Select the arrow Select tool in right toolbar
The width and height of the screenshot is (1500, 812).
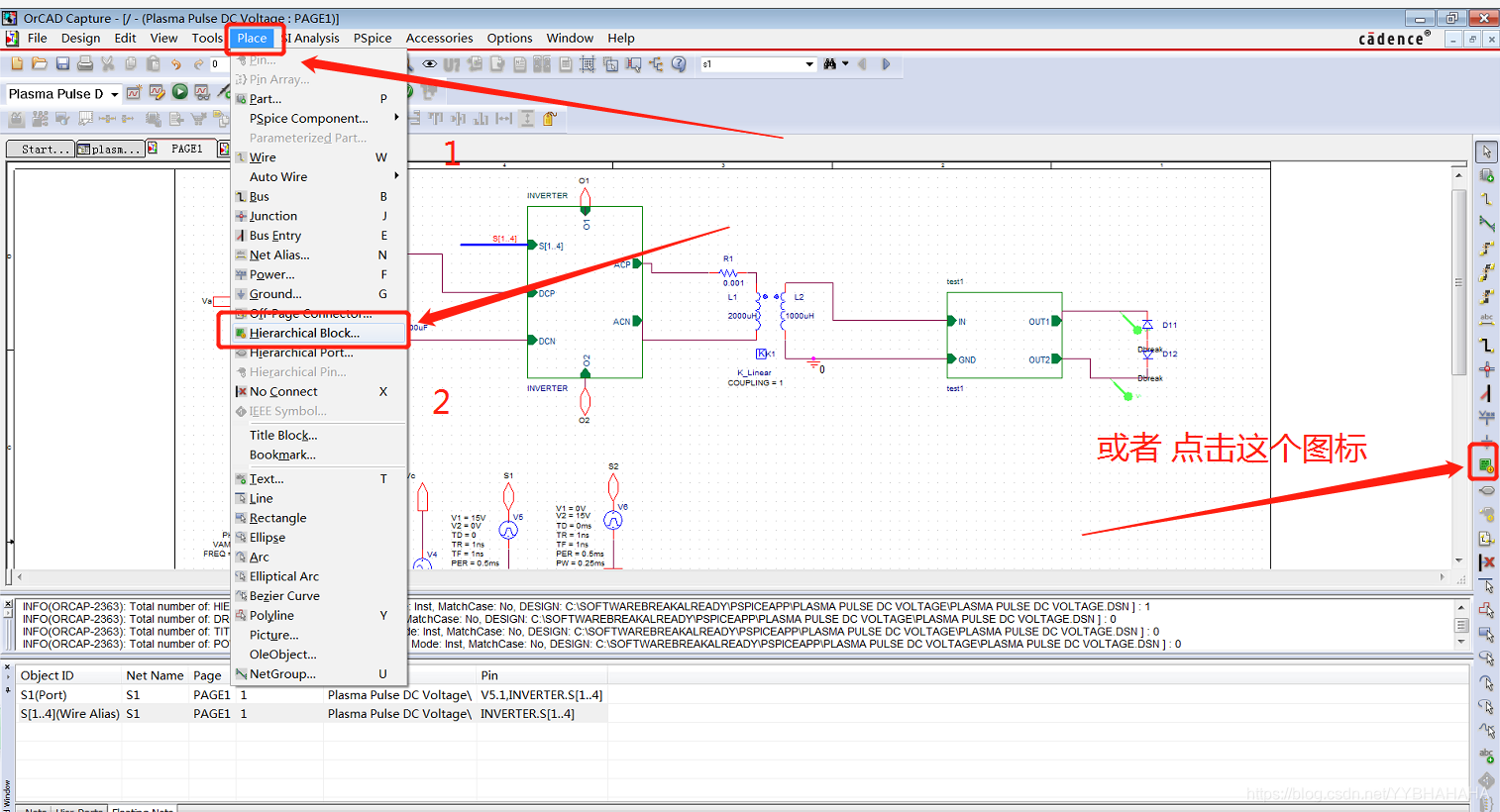click(1486, 152)
